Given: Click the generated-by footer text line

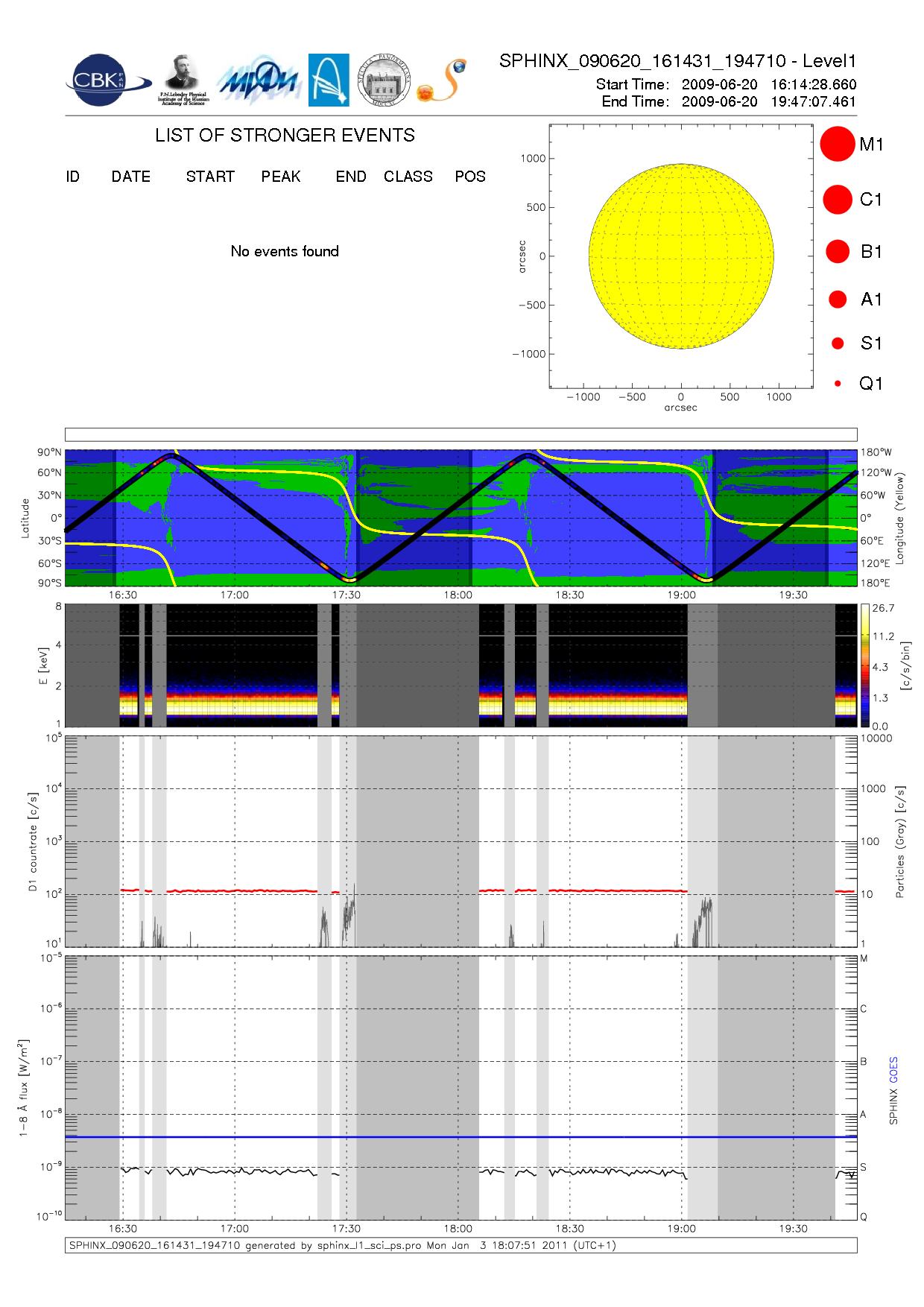Looking at the screenshot, I should (343, 1245).
